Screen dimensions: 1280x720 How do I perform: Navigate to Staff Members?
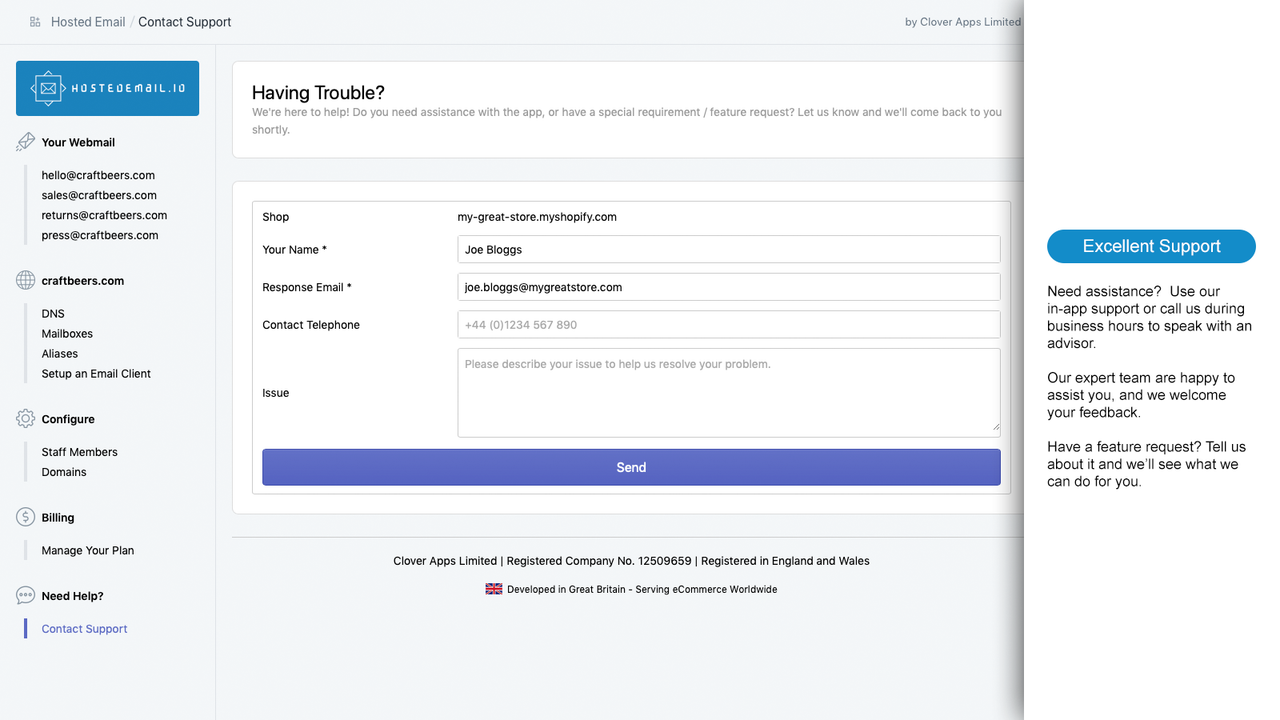pyautogui.click(x=80, y=452)
